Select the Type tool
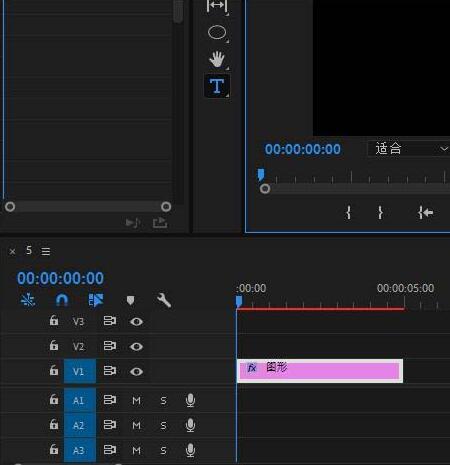The image size is (450, 465). 217,86
